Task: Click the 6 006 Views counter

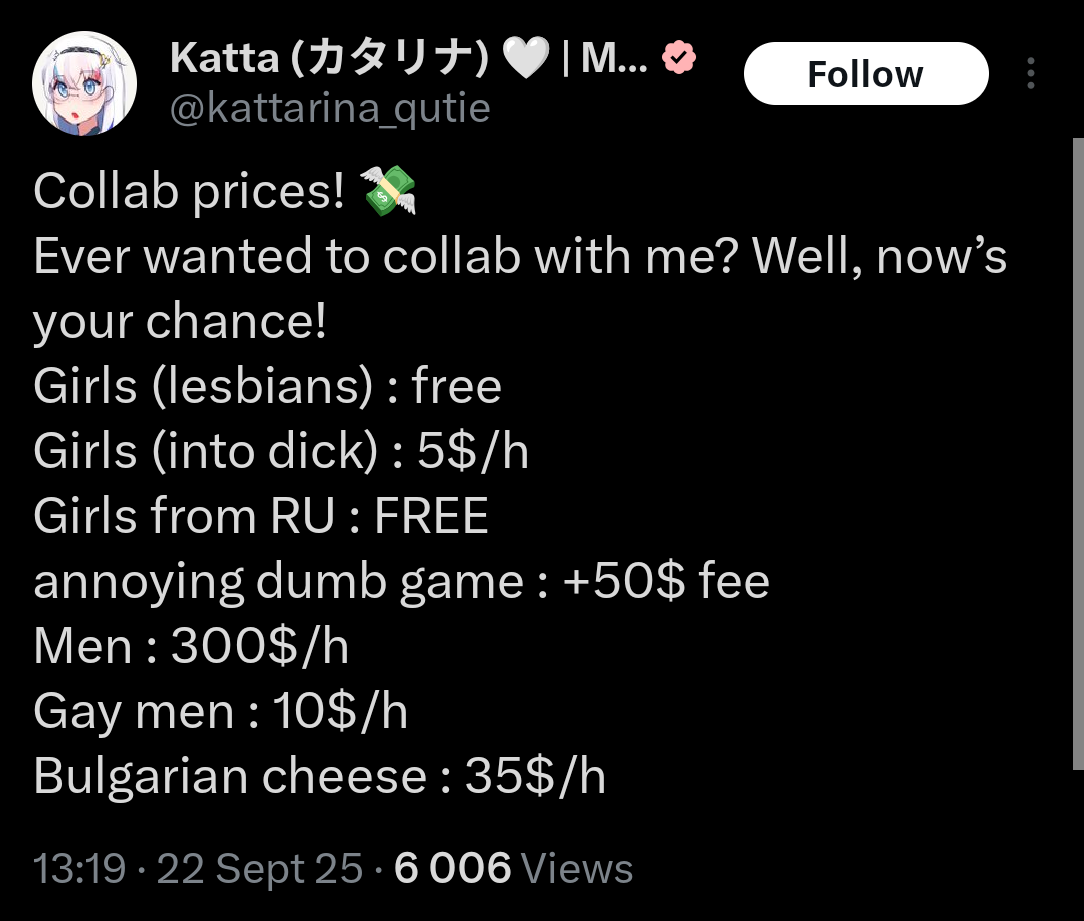Action: [514, 868]
